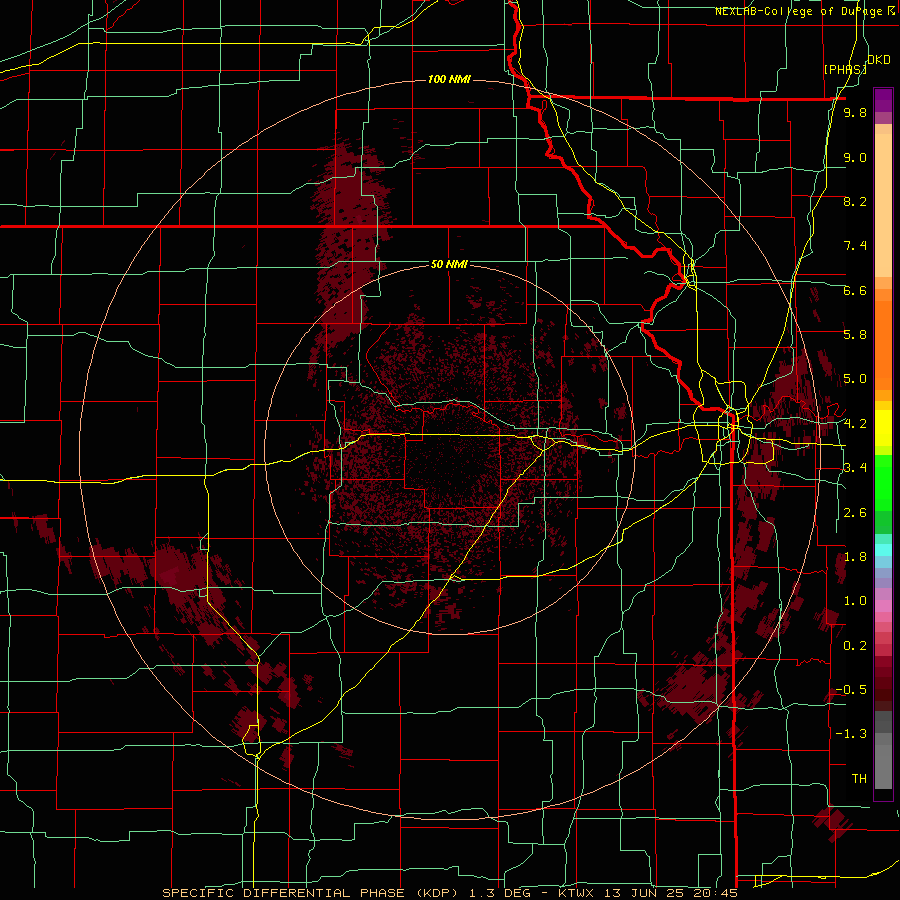The width and height of the screenshot is (900, 900).
Task: Select the 7.4 value on the scale
Action: (855, 246)
